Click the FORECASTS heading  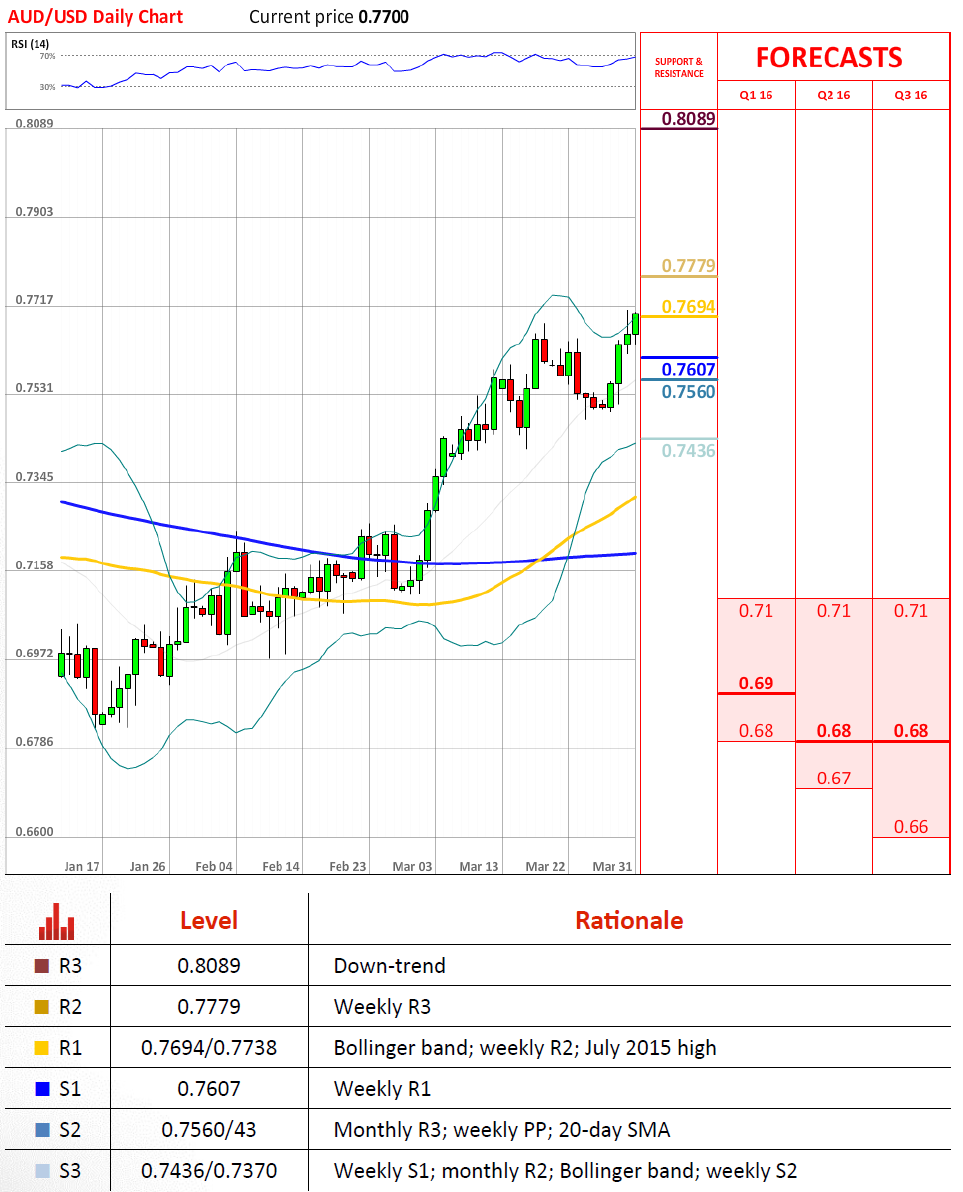828,58
